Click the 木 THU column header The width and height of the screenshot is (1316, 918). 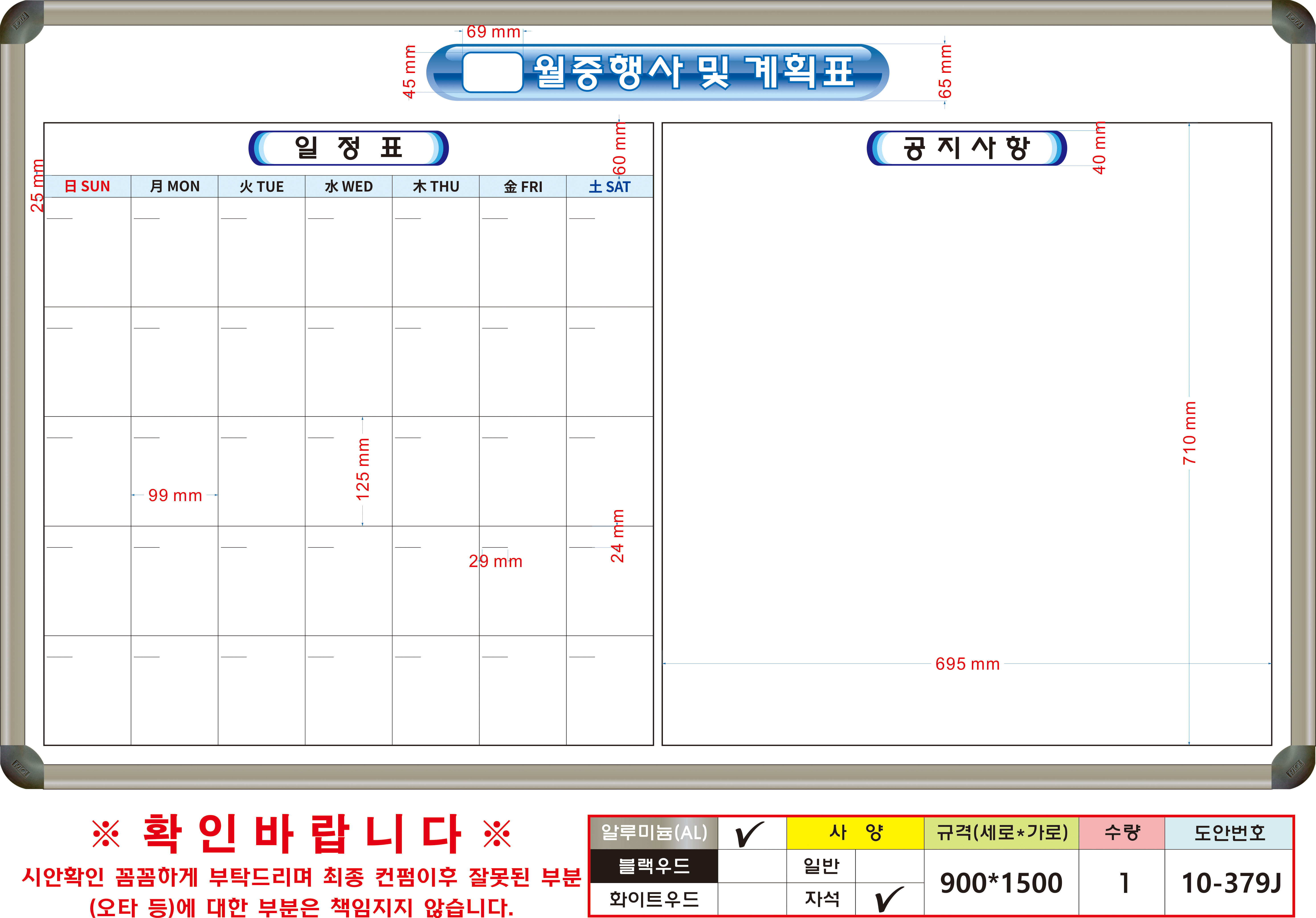coord(436,186)
